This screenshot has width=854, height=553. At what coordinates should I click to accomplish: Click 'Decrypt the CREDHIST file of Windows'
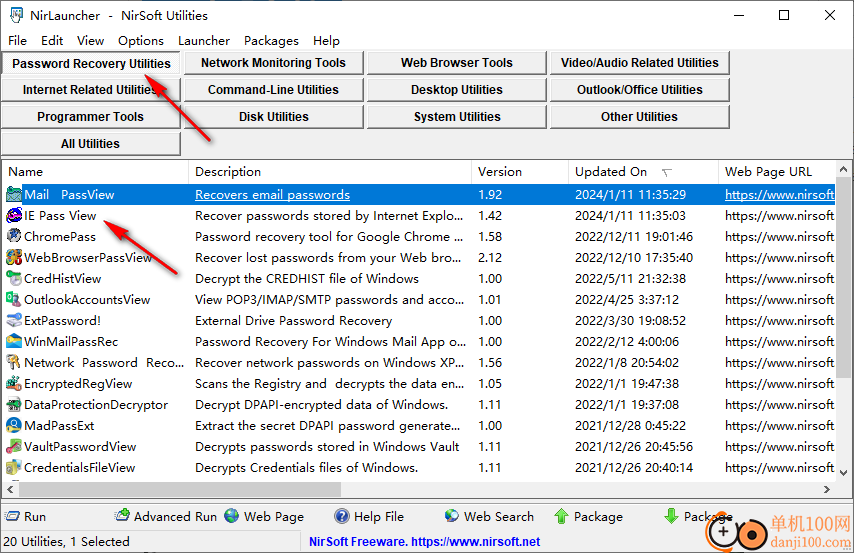coord(307,278)
